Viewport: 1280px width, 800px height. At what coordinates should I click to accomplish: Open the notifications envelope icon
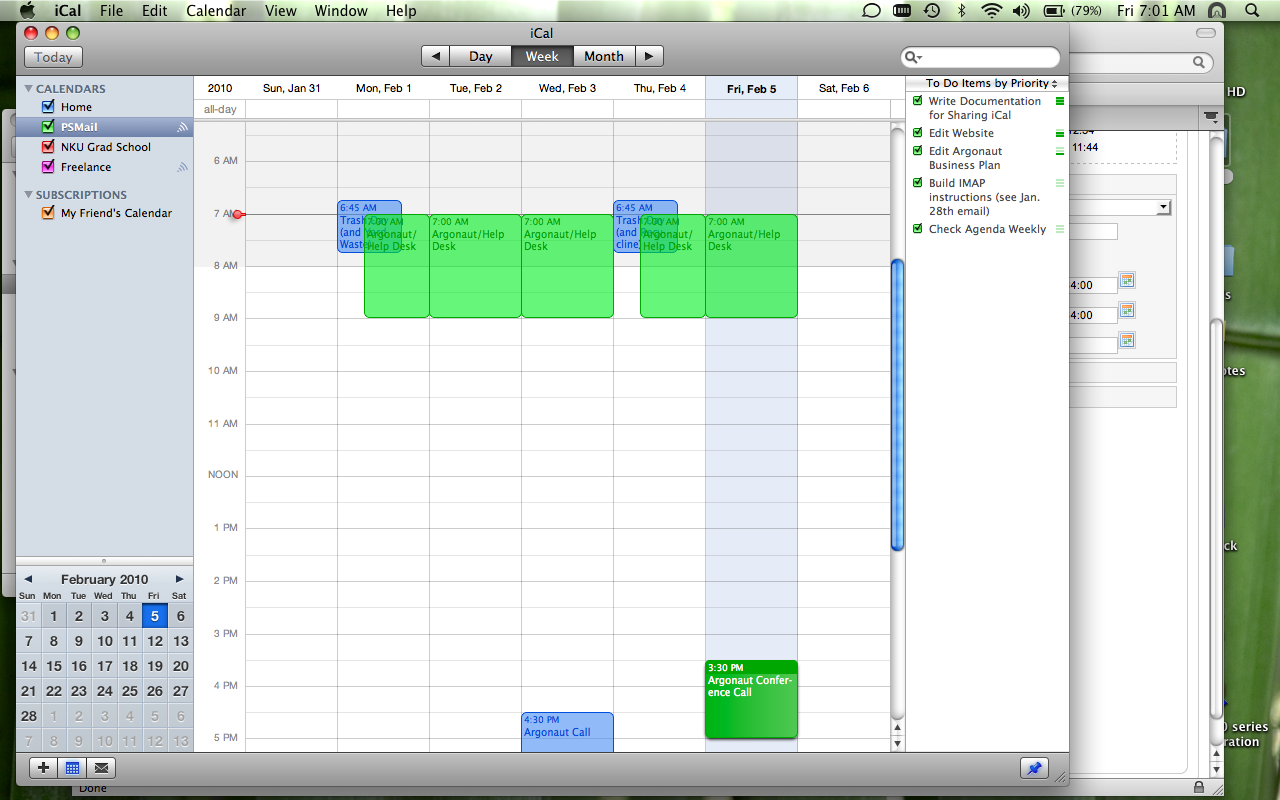click(x=101, y=768)
